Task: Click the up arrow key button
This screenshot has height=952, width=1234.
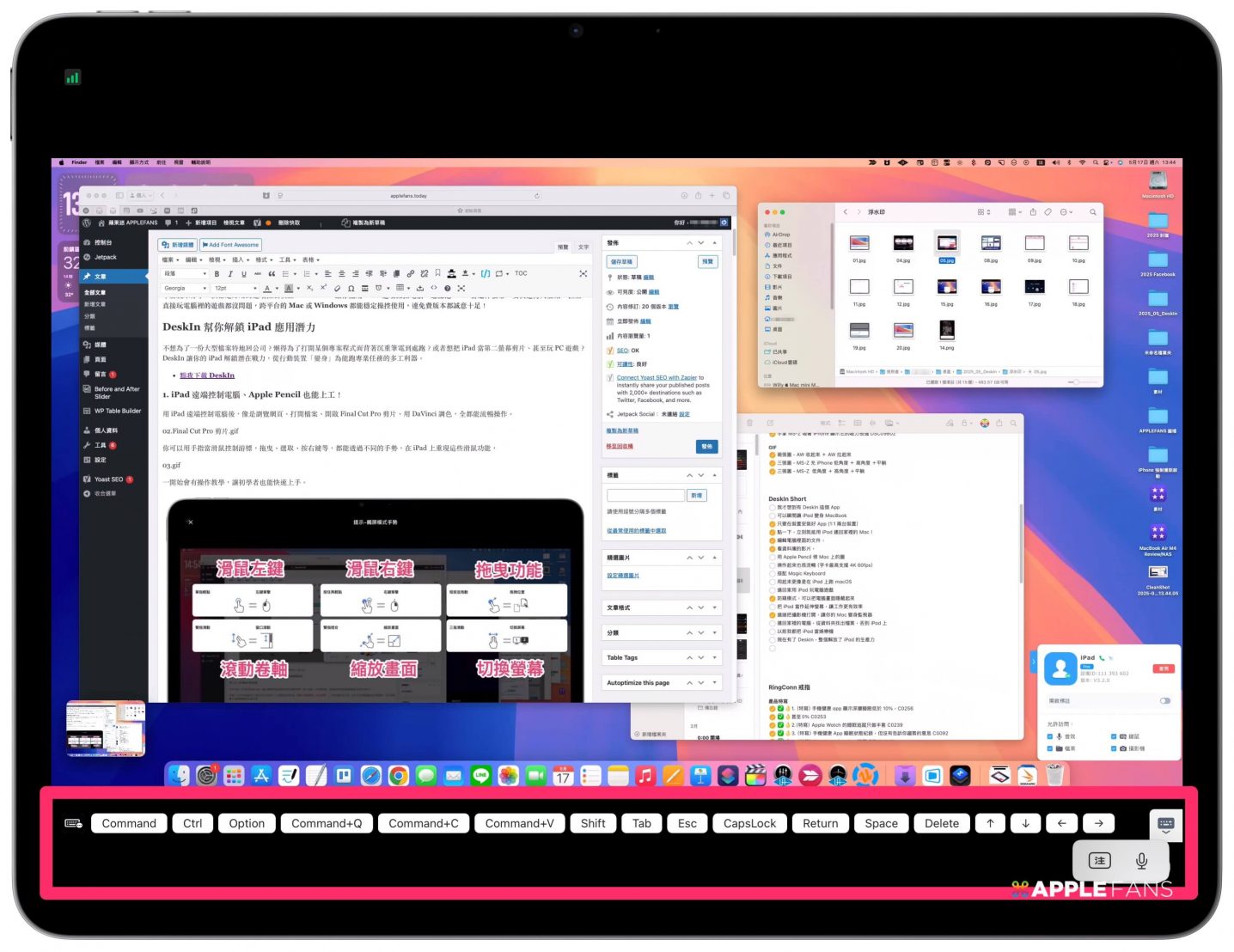Action: click(990, 823)
